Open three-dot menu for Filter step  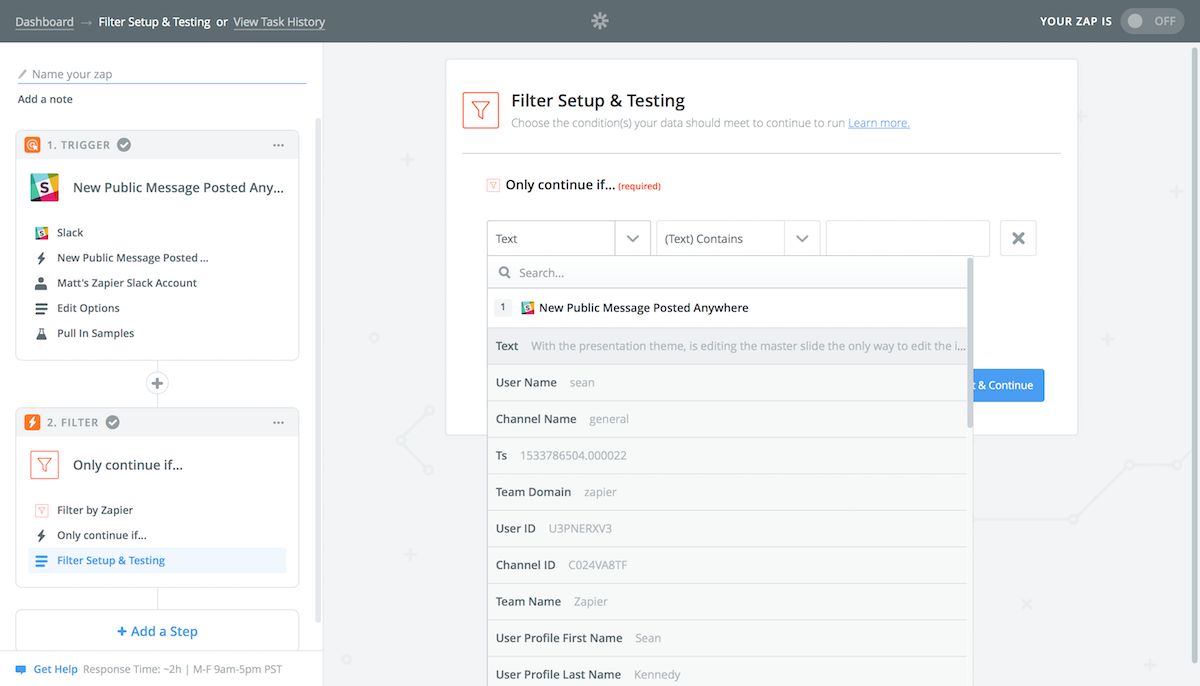pyautogui.click(x=278, y=423)
